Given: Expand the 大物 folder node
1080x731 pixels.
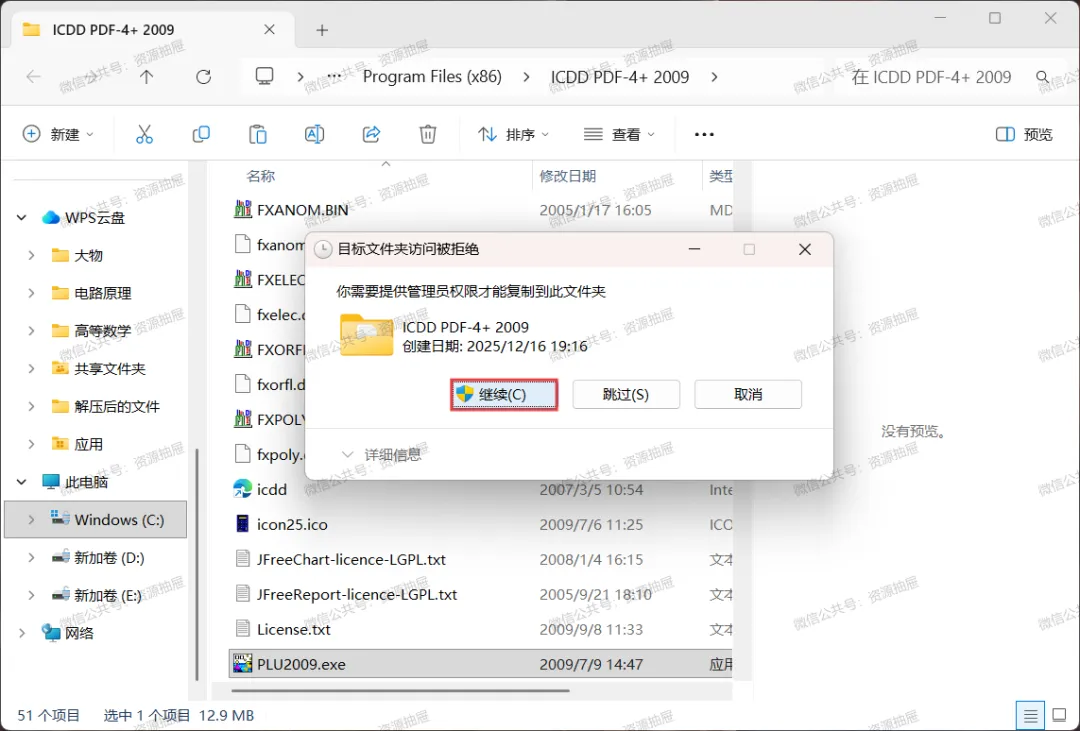Looking at the screenshot, I should (32, 256).
